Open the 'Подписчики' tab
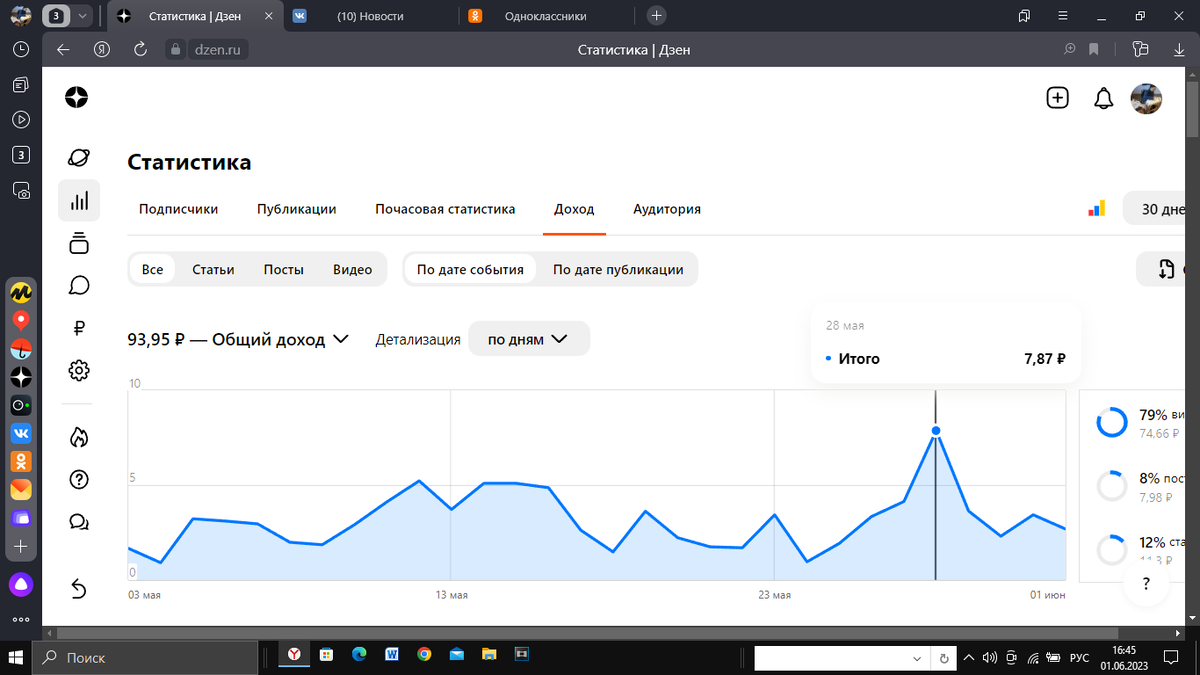This screenshot has height=675, width=1200. click(178, 209)
